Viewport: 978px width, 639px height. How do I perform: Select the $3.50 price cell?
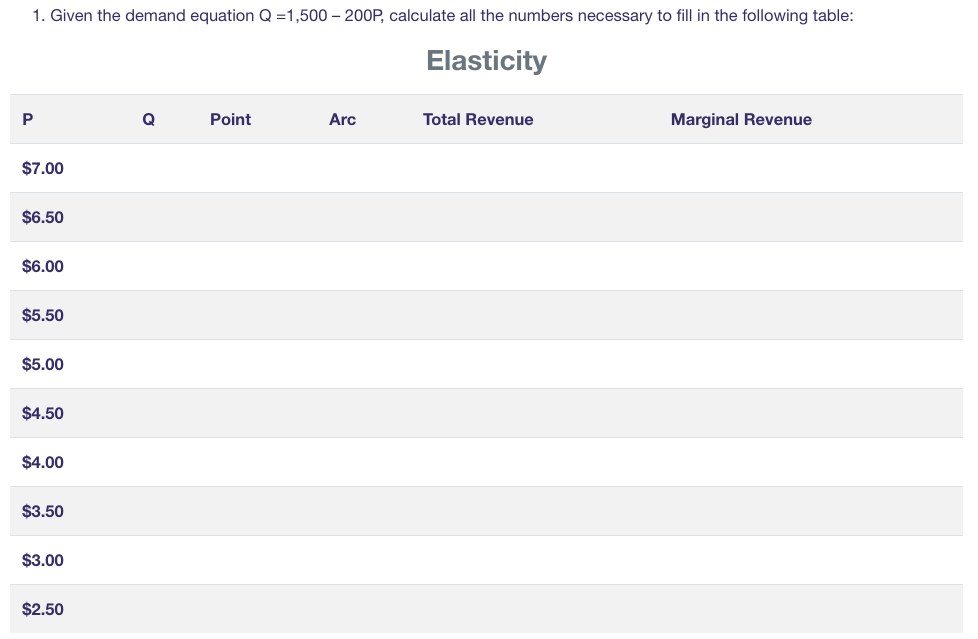point(42,511)
